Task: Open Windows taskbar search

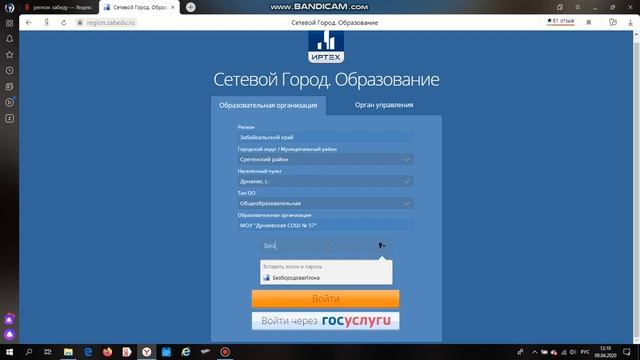Action: coord(29,352)
